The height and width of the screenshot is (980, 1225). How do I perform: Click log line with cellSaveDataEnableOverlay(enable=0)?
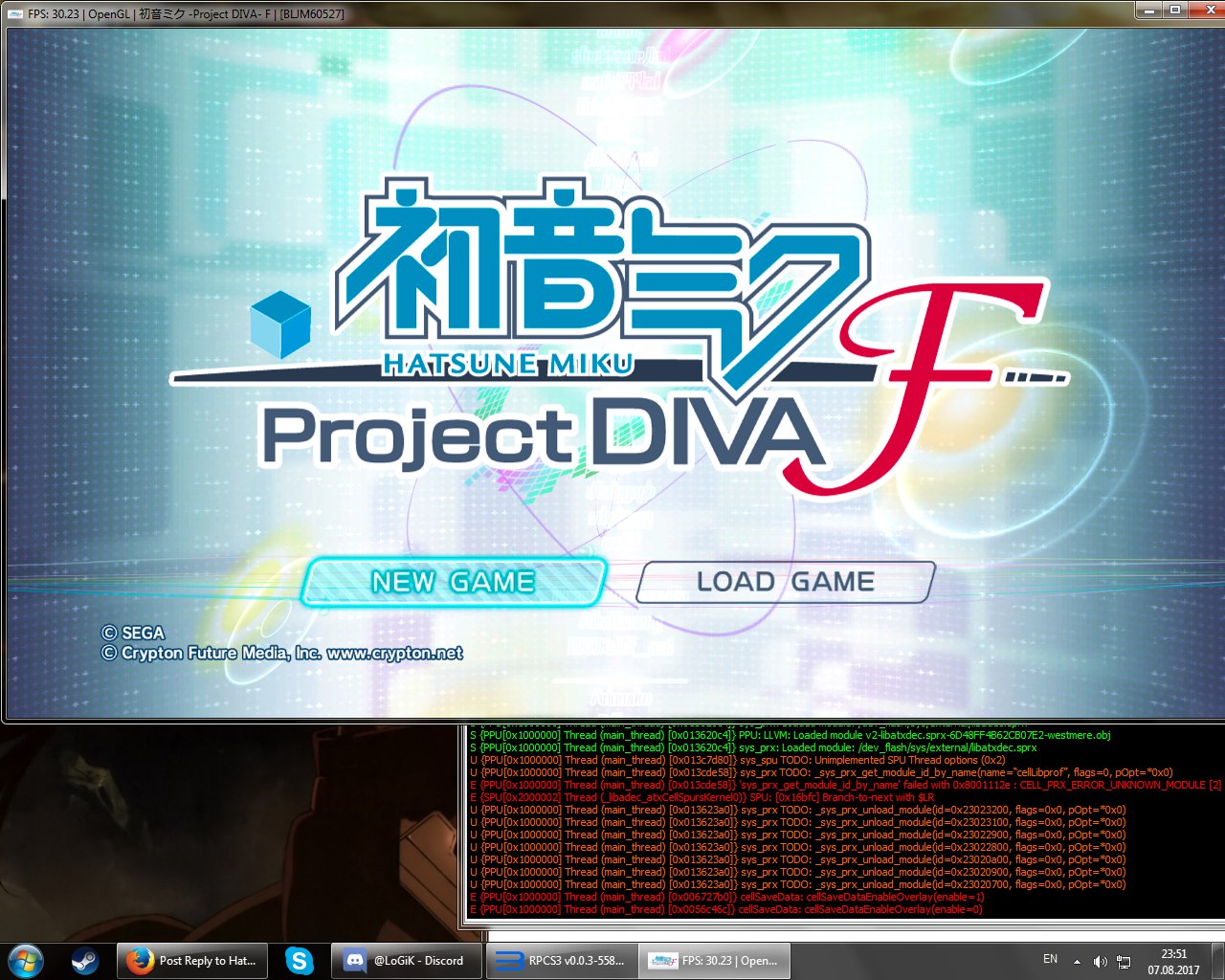pyautogui.click(x=725, y=909)
